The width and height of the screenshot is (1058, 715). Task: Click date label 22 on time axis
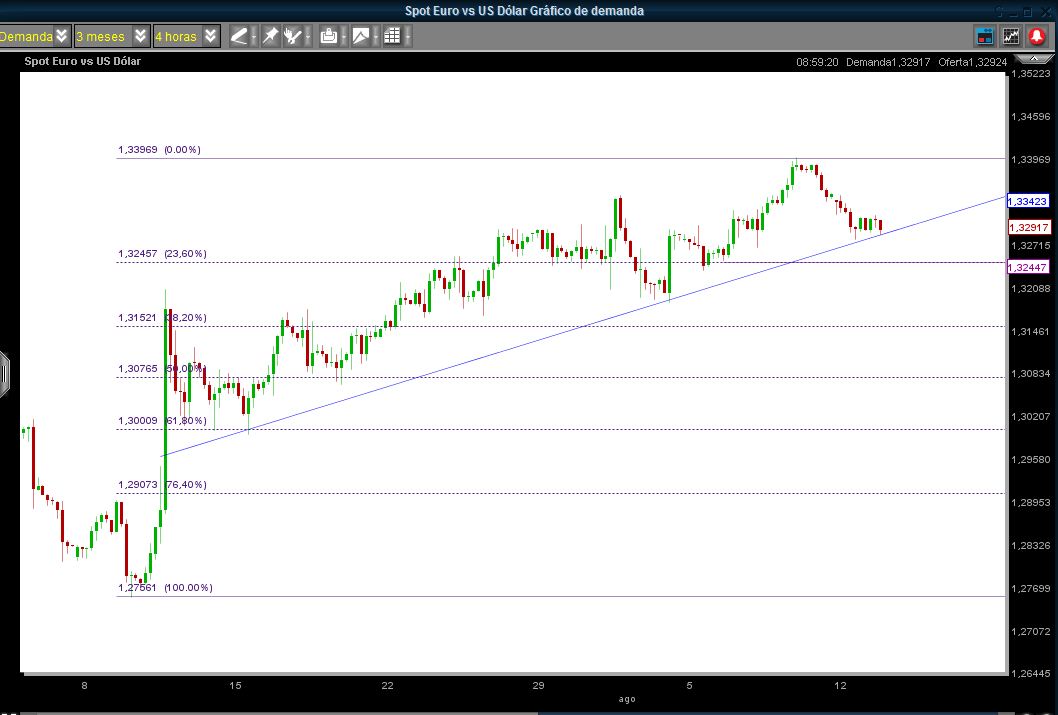[x=387, y=686]
